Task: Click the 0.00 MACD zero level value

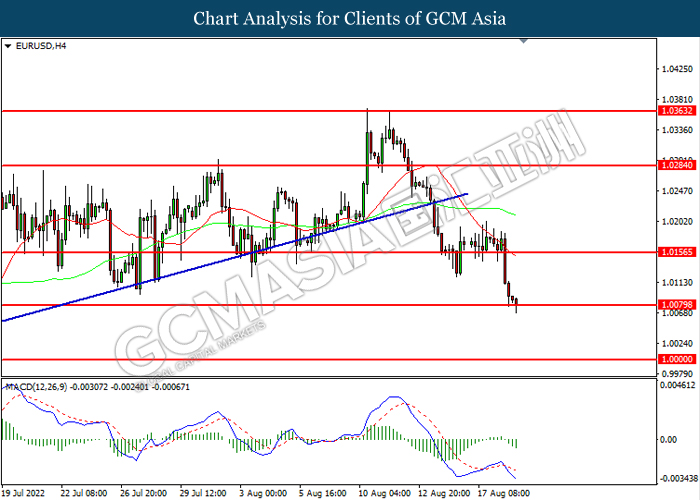Action: pos(668,440)
